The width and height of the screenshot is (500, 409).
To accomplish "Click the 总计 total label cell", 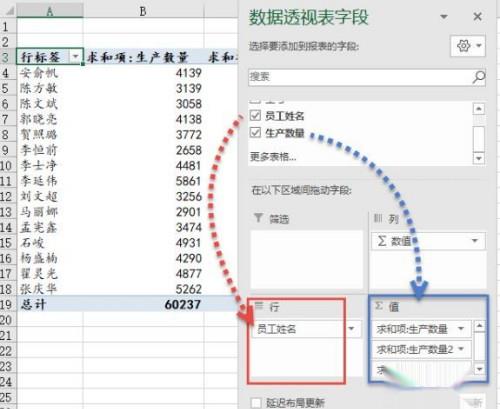I will point(50,305).
